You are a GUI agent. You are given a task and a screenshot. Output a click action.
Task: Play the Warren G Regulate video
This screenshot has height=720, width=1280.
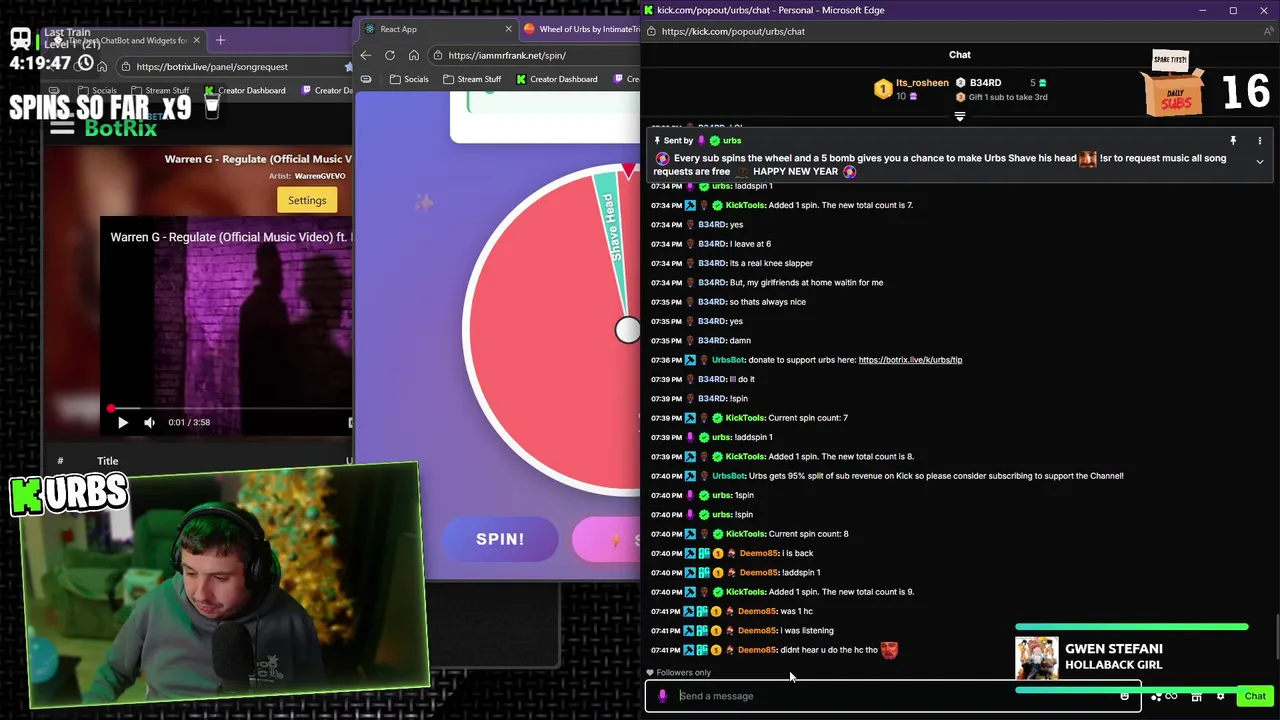123,422
